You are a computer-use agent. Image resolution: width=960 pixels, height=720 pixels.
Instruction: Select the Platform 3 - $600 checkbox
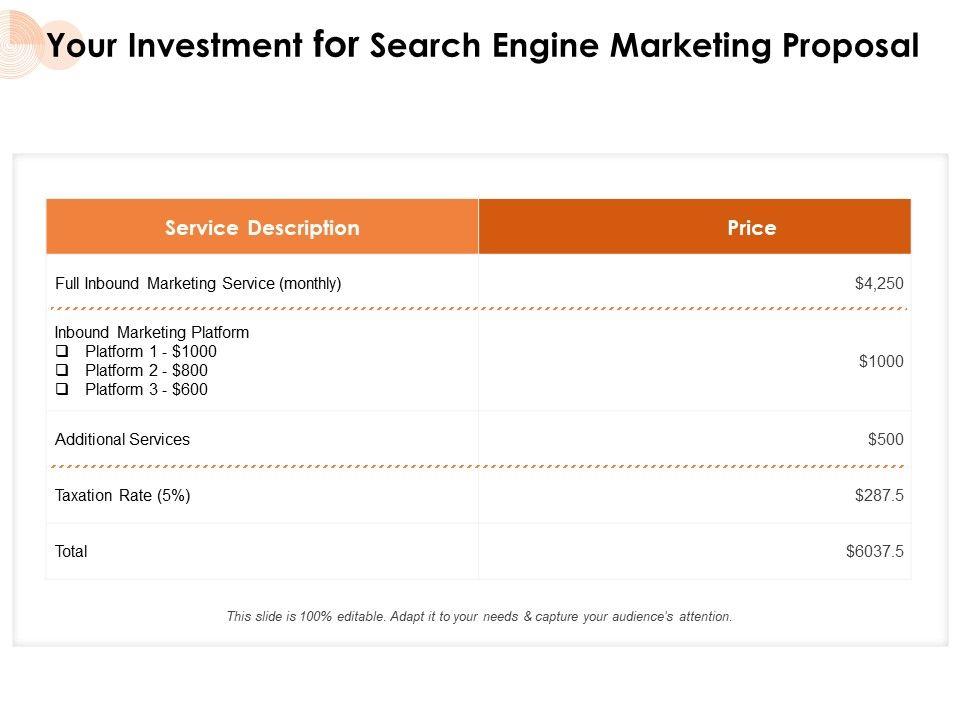tap(63, 390)
